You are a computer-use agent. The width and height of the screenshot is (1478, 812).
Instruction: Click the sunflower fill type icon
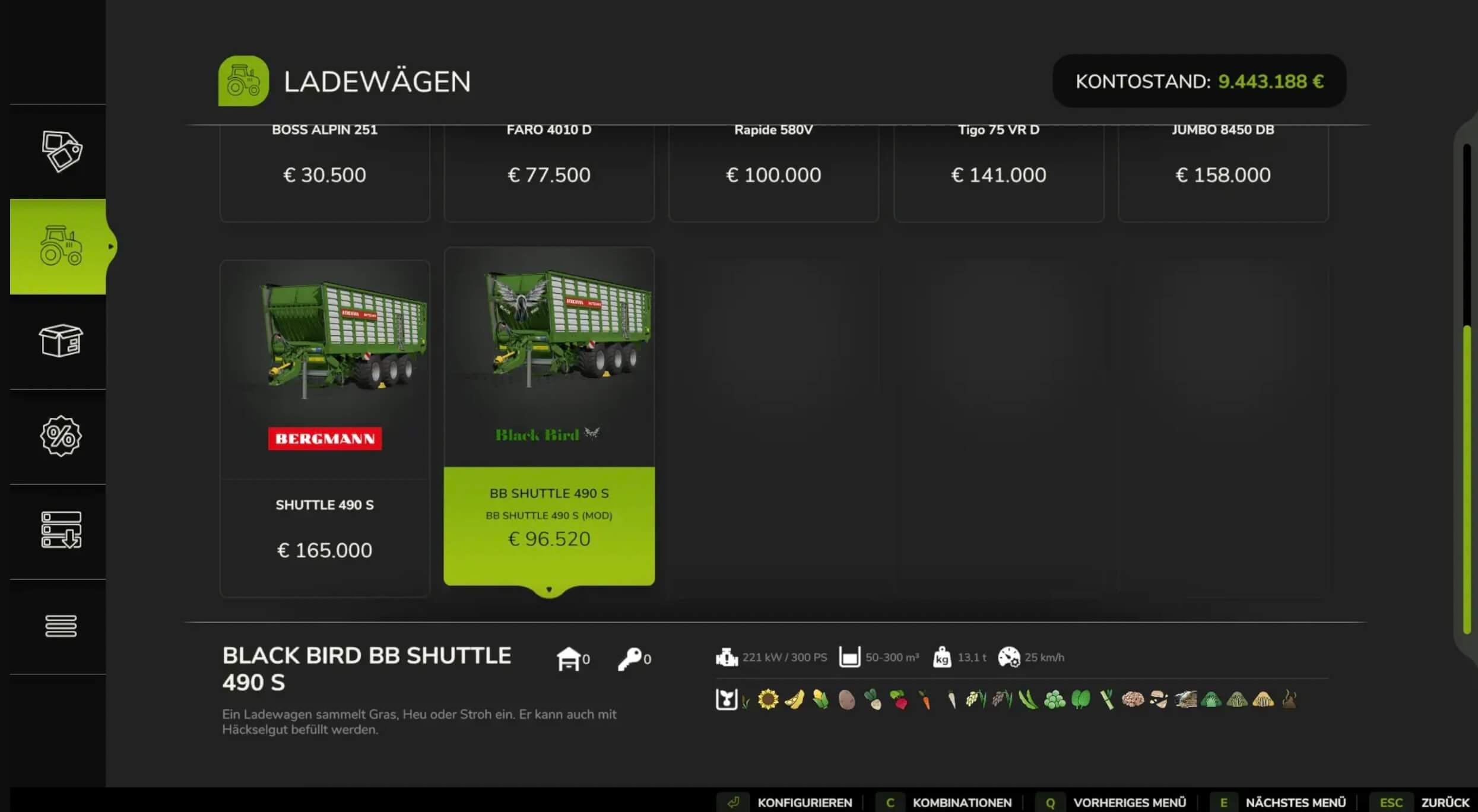point(767,699)
